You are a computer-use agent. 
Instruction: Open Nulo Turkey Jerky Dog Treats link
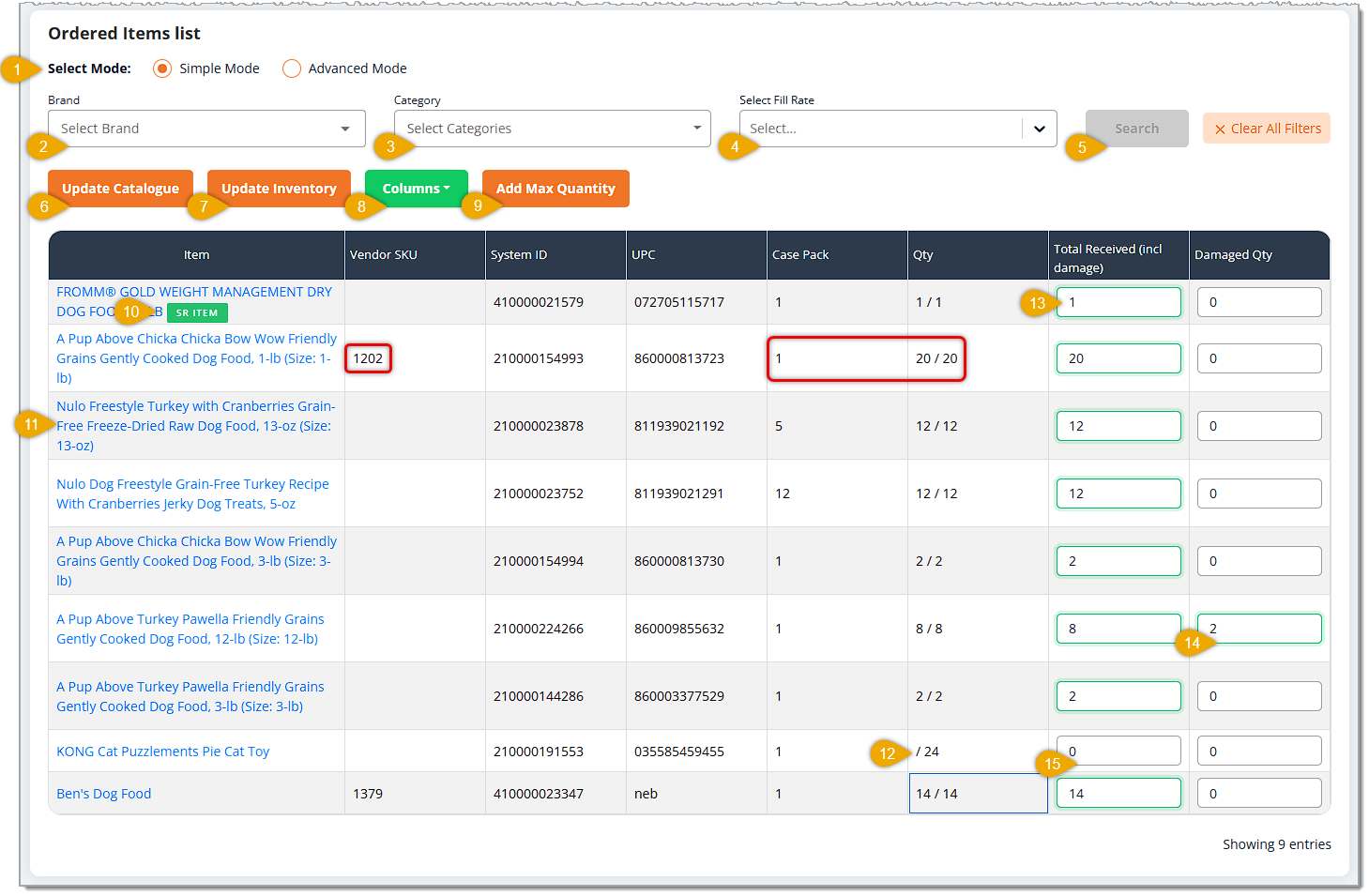coord(192,494)
